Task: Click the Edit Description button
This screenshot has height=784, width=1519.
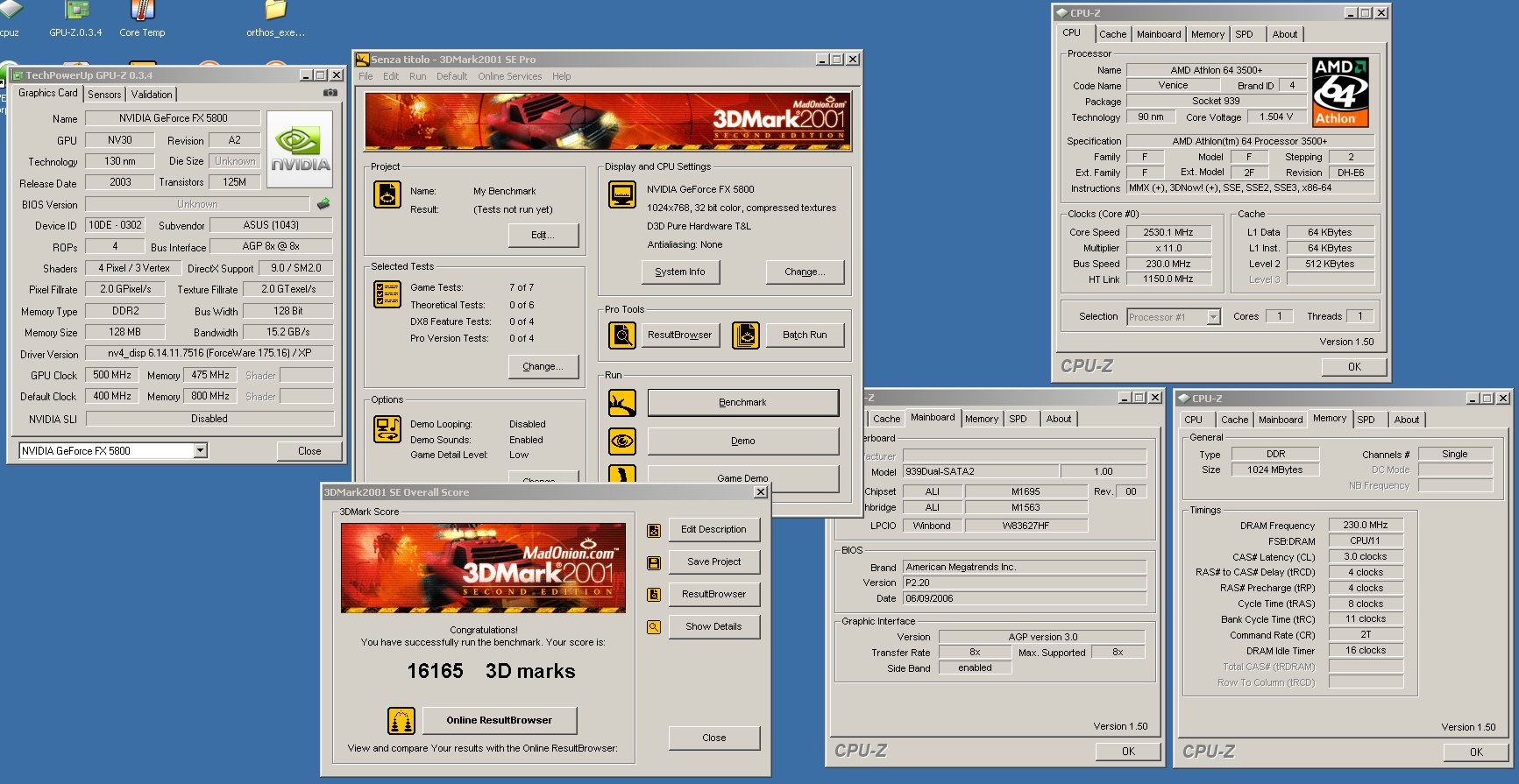Action: 714,529
